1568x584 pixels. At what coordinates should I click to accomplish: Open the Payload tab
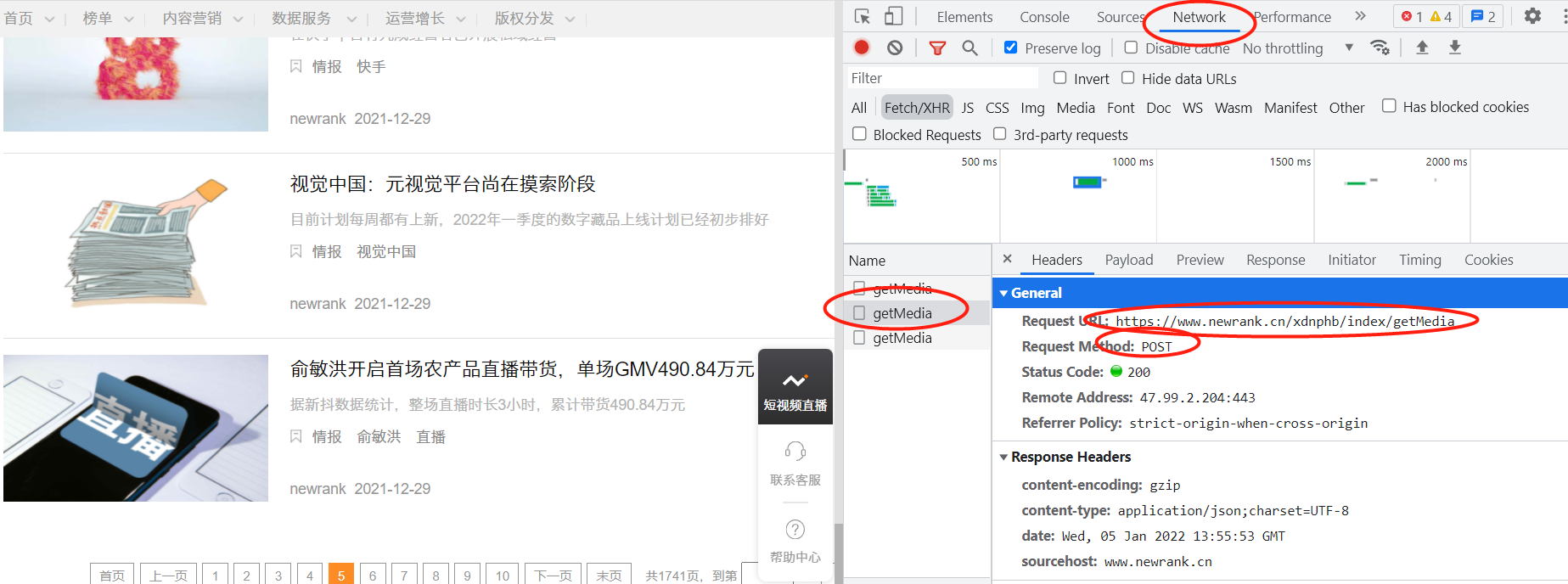1129,260
